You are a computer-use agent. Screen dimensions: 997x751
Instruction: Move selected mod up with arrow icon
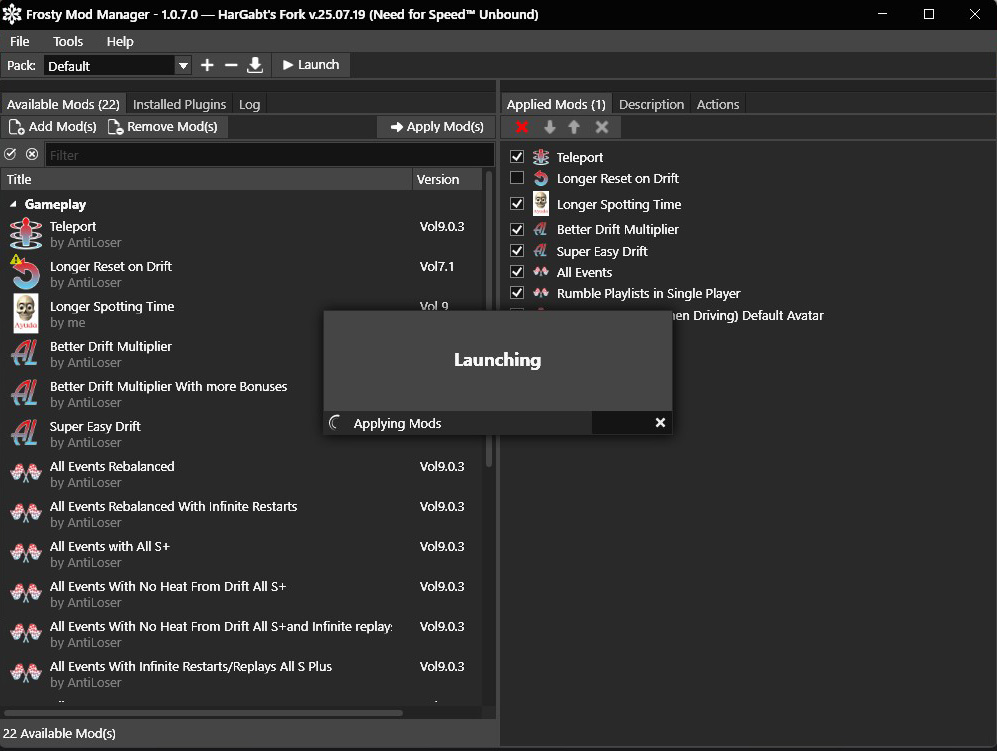(x=574, y=127)
